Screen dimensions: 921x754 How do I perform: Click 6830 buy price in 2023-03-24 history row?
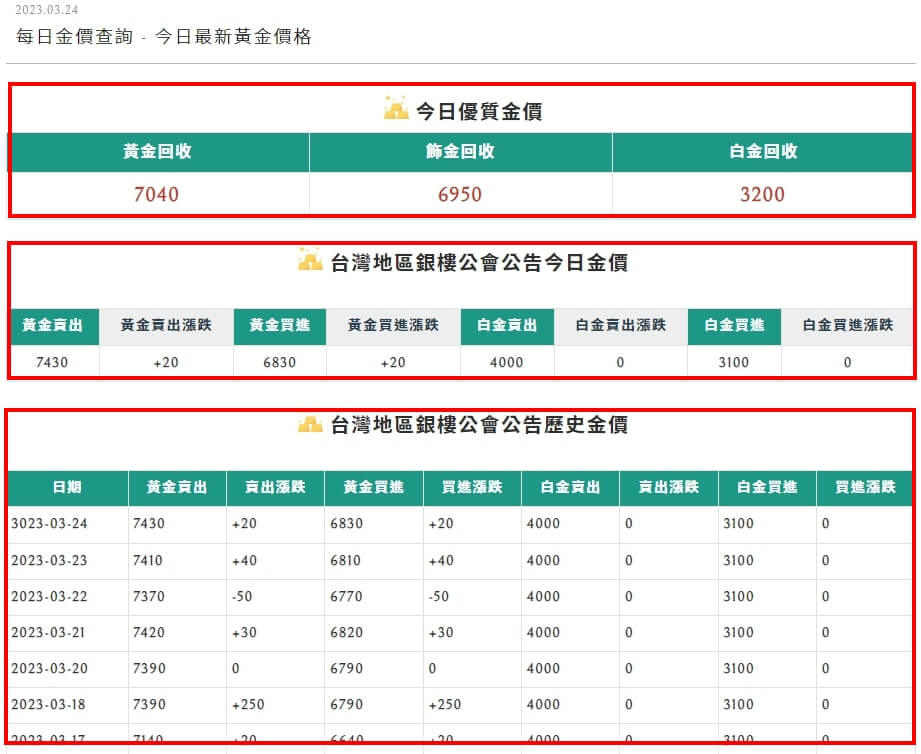pyautogui.click(x=347, y=523)
